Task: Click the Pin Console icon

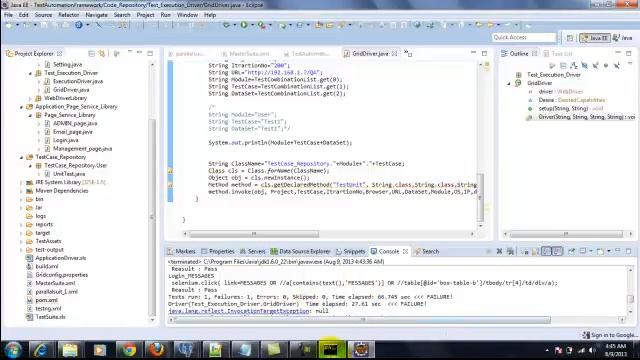Action: point(571,251)
